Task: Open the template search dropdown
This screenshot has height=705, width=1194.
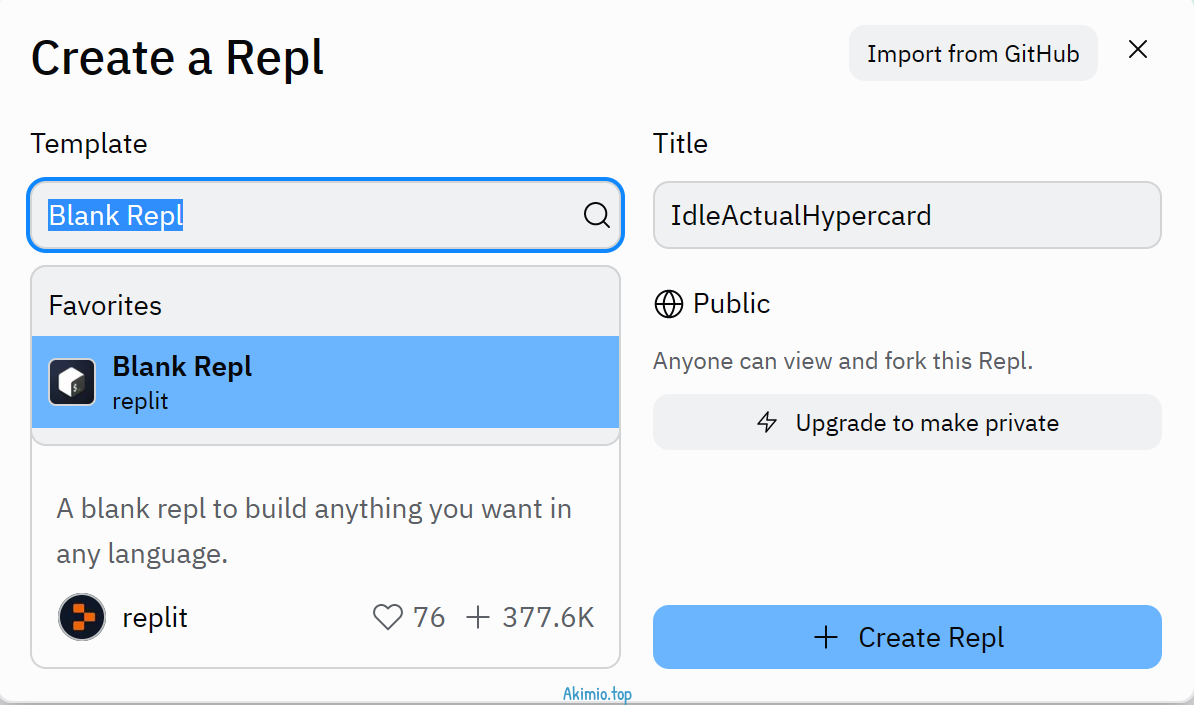Action: click(325, 215)
